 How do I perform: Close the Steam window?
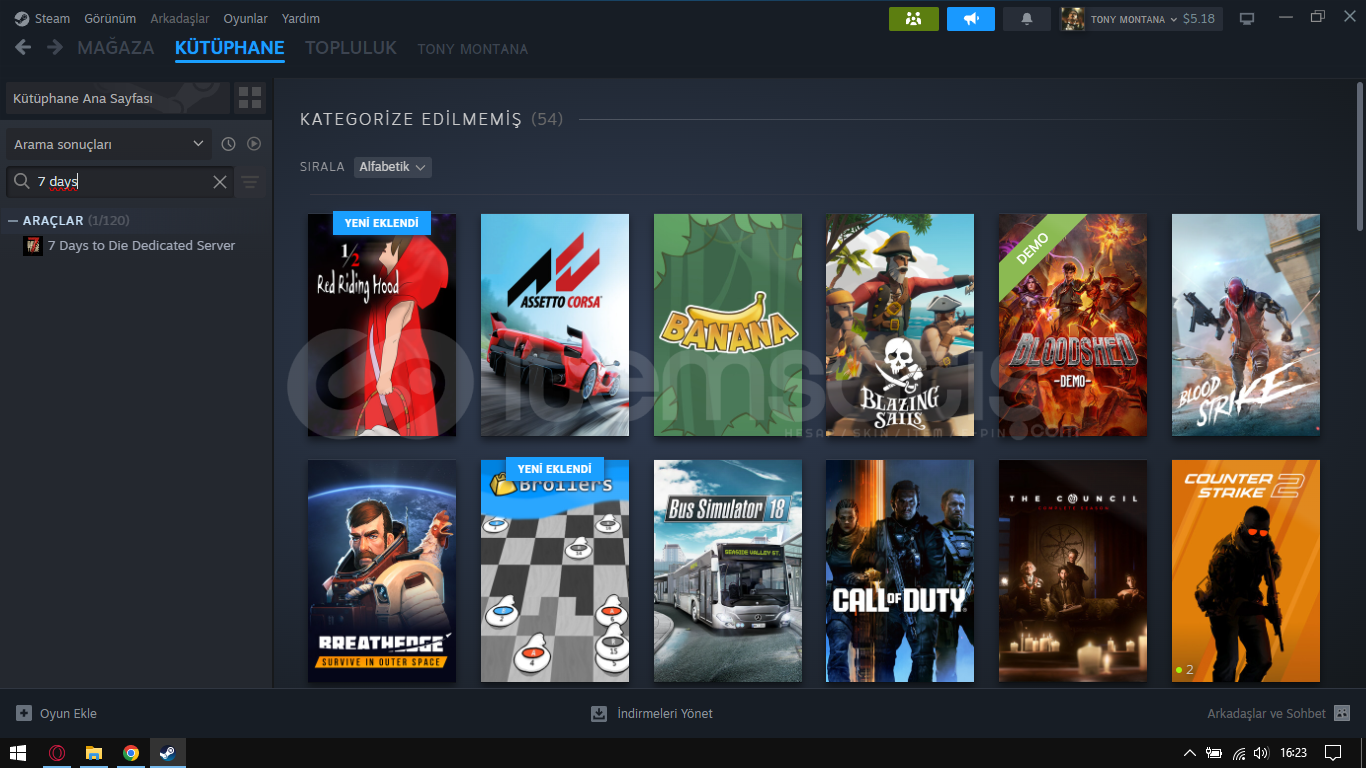tap(1348, 17)
